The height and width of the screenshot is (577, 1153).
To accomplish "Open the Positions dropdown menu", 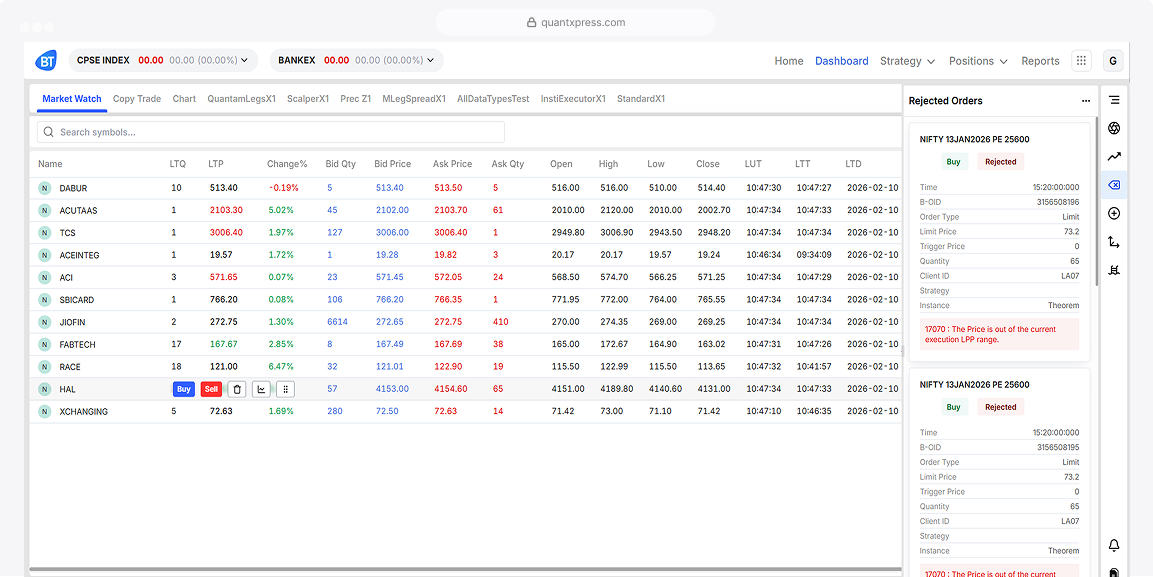I will (x=978, y=61).
